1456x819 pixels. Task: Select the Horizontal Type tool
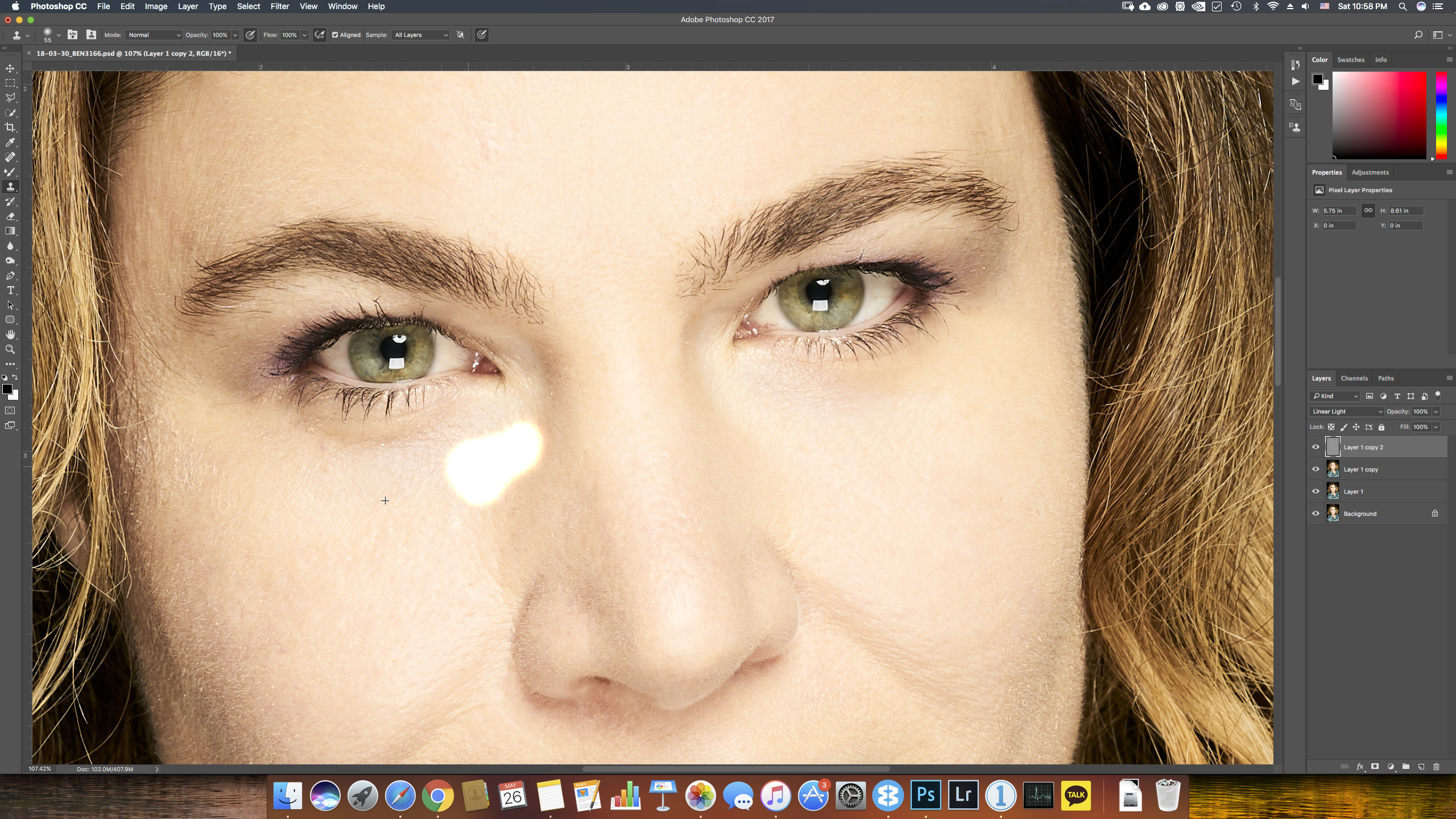pos(10,290)
